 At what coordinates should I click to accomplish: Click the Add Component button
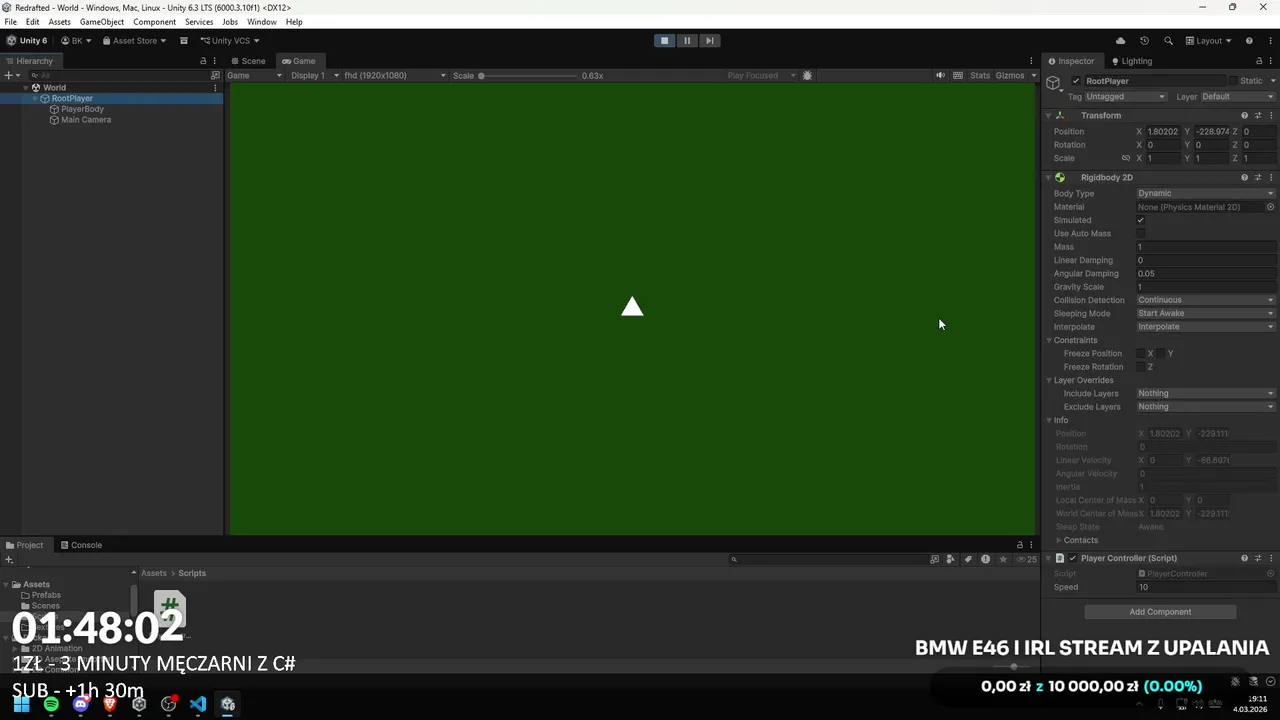pos(1160,612)
